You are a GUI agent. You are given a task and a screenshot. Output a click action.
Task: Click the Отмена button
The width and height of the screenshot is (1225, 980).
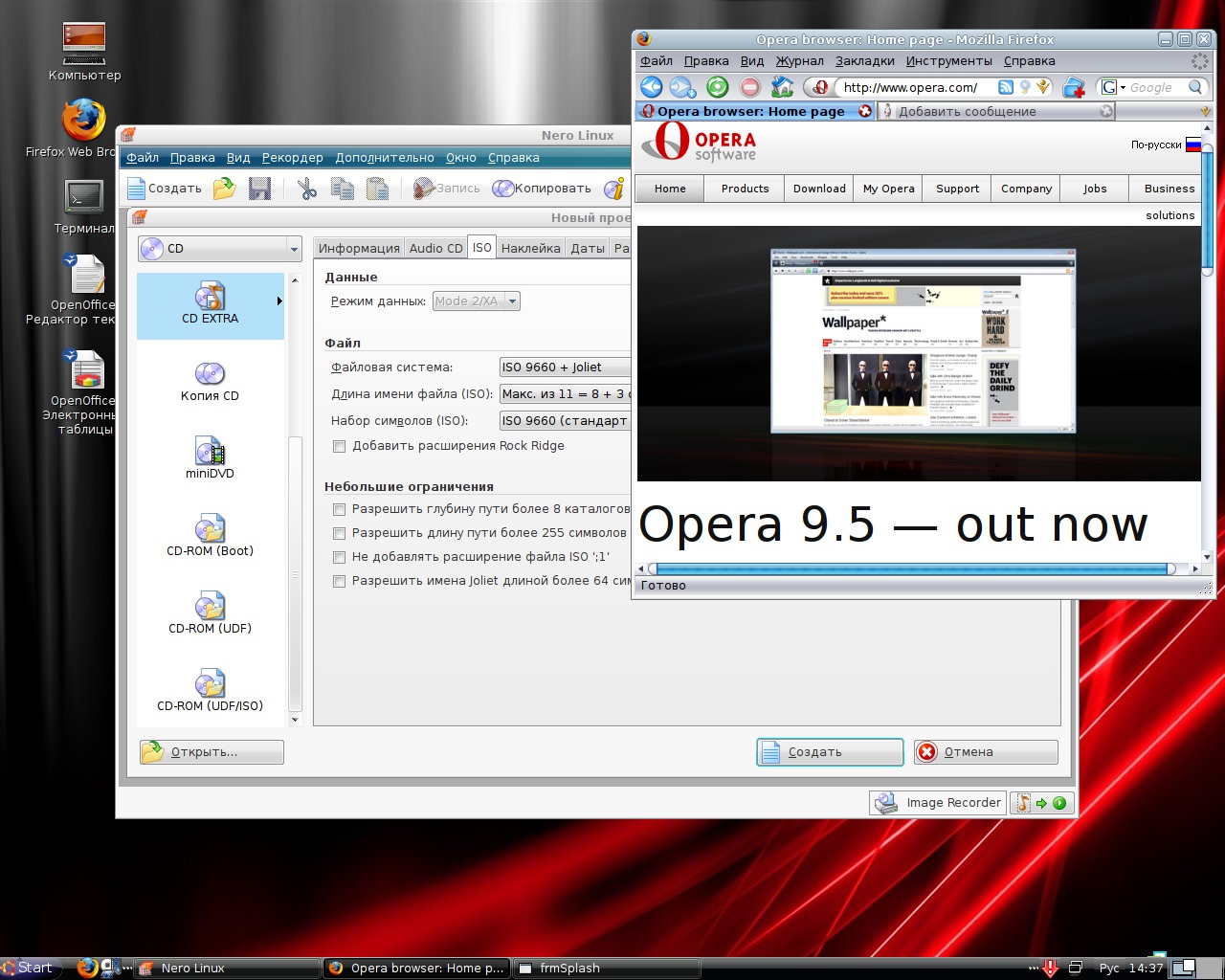(x=986, y=752)
